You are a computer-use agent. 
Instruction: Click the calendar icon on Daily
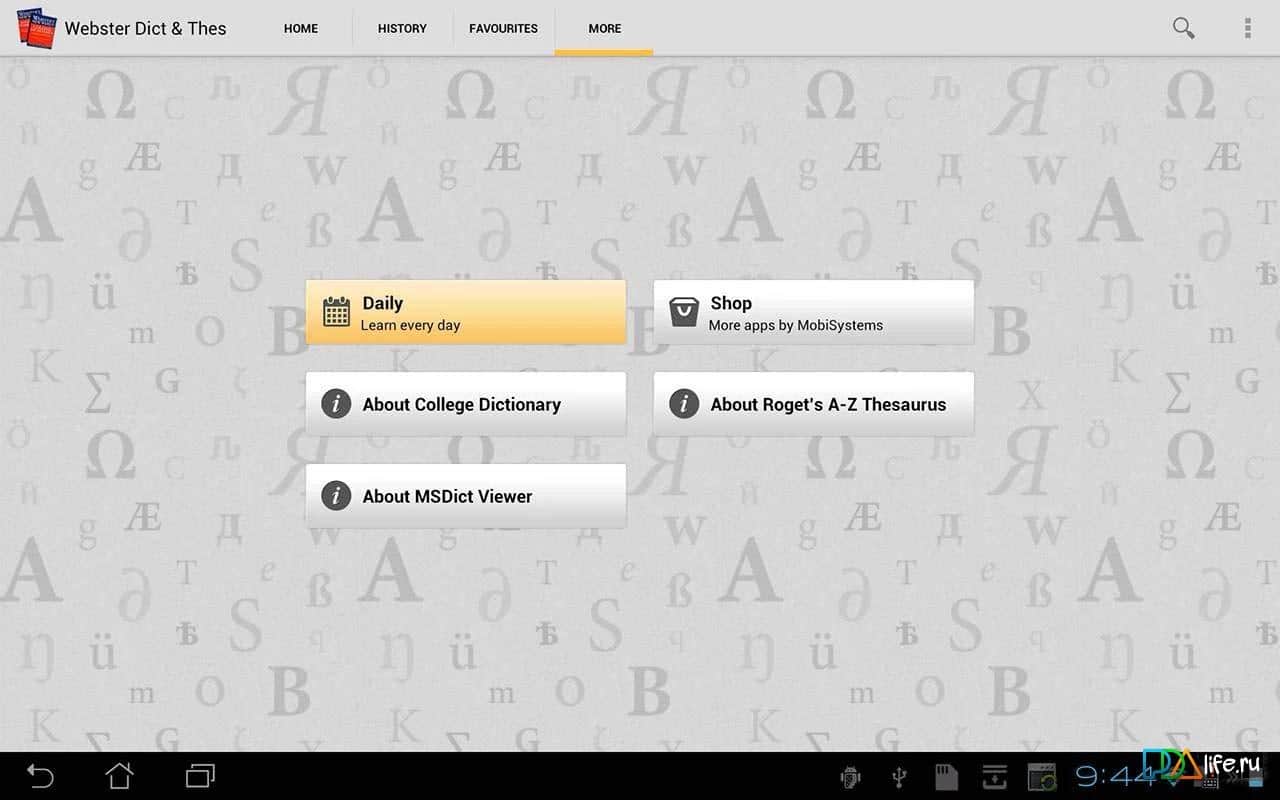point(336,312)
